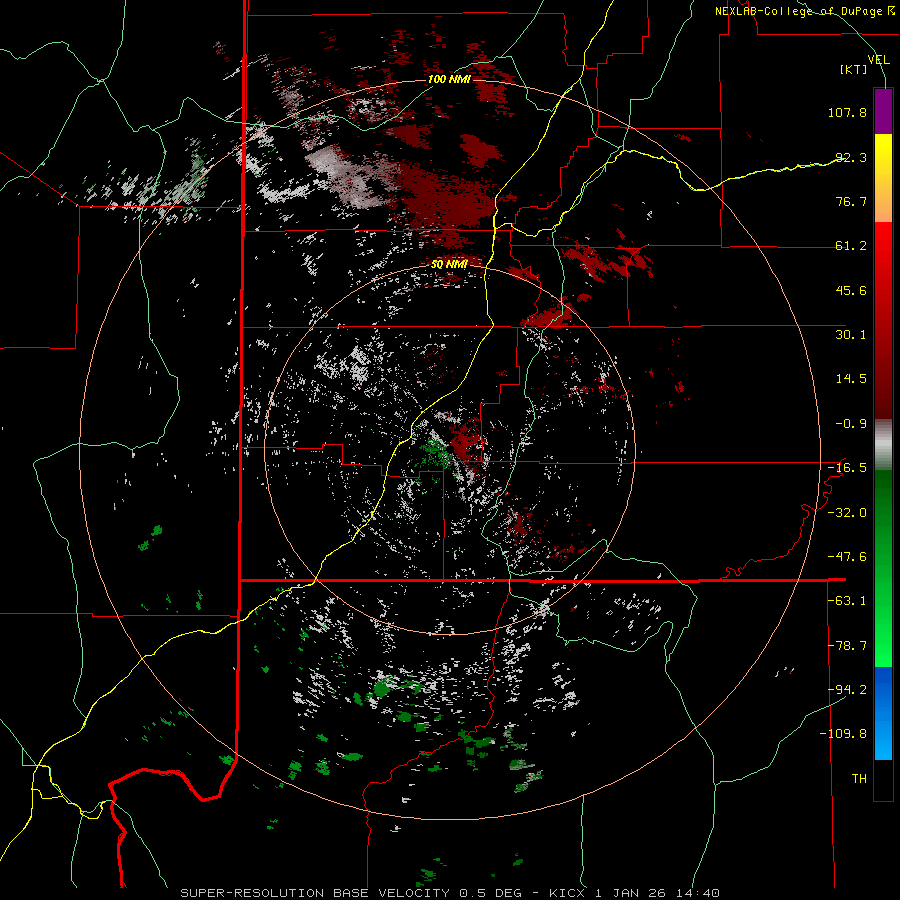Click the NEXLAB-College of DuPage credit text

pos(799,11)
